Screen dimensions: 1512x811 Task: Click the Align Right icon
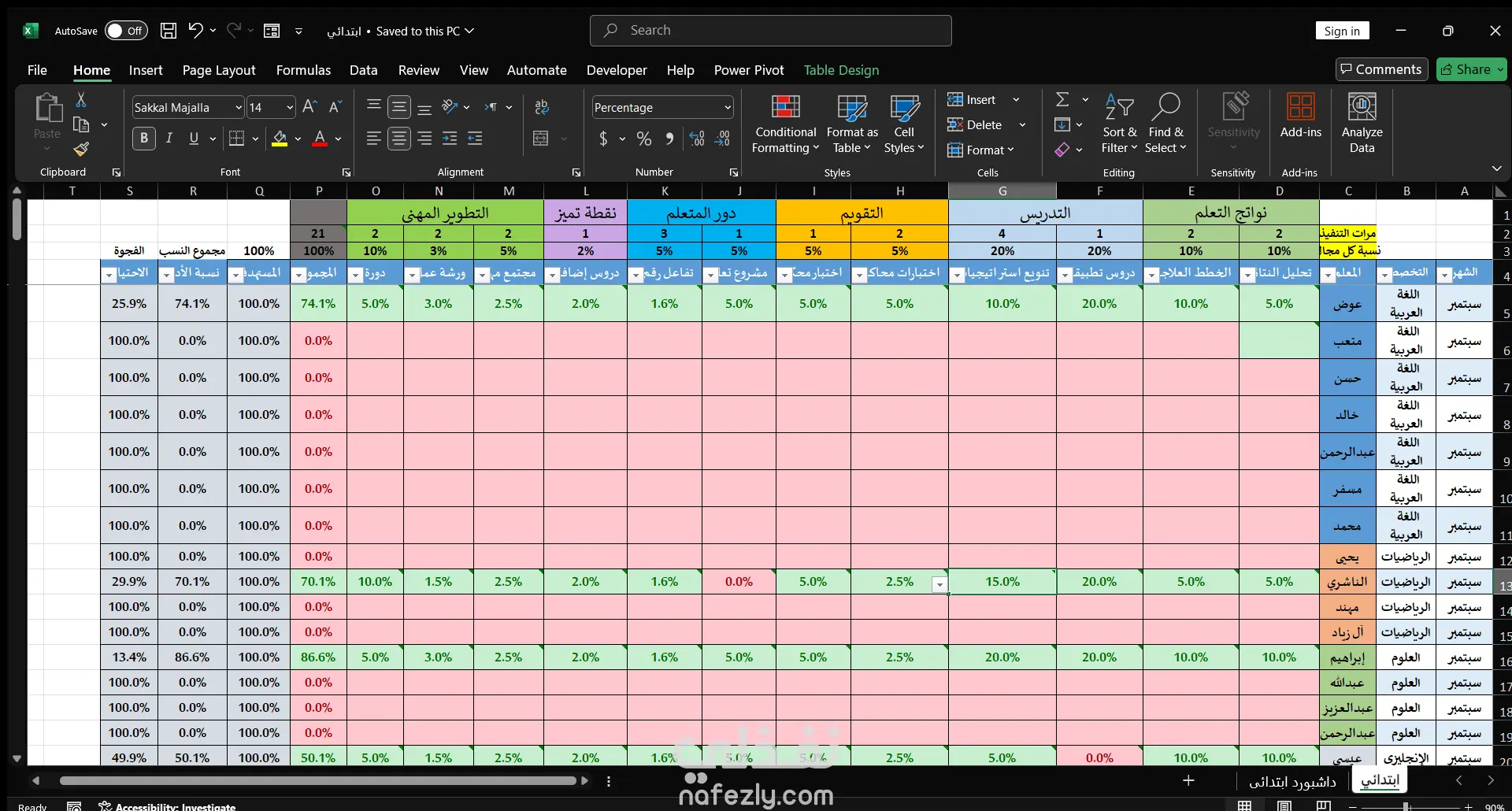pyautogui.click(x=424, y=139)
